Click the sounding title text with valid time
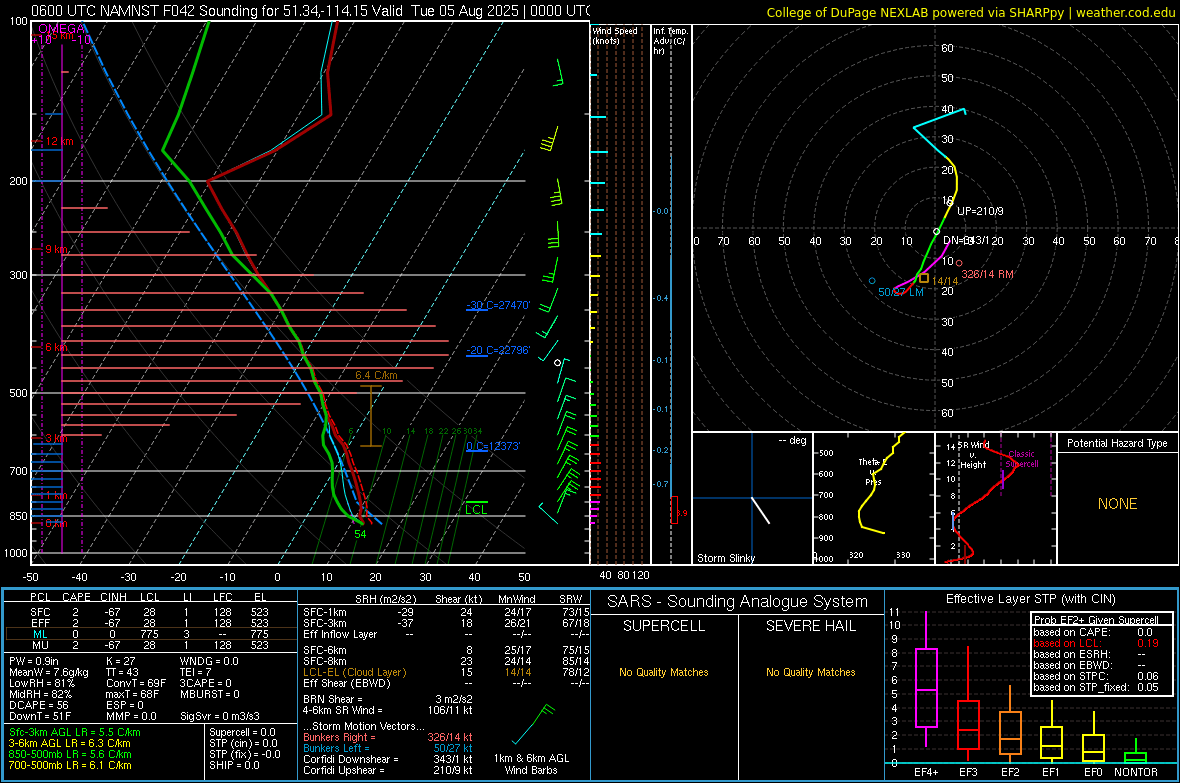Image resolution: width=1180 pixels, height=783 pixels. (x=310, y=11)
